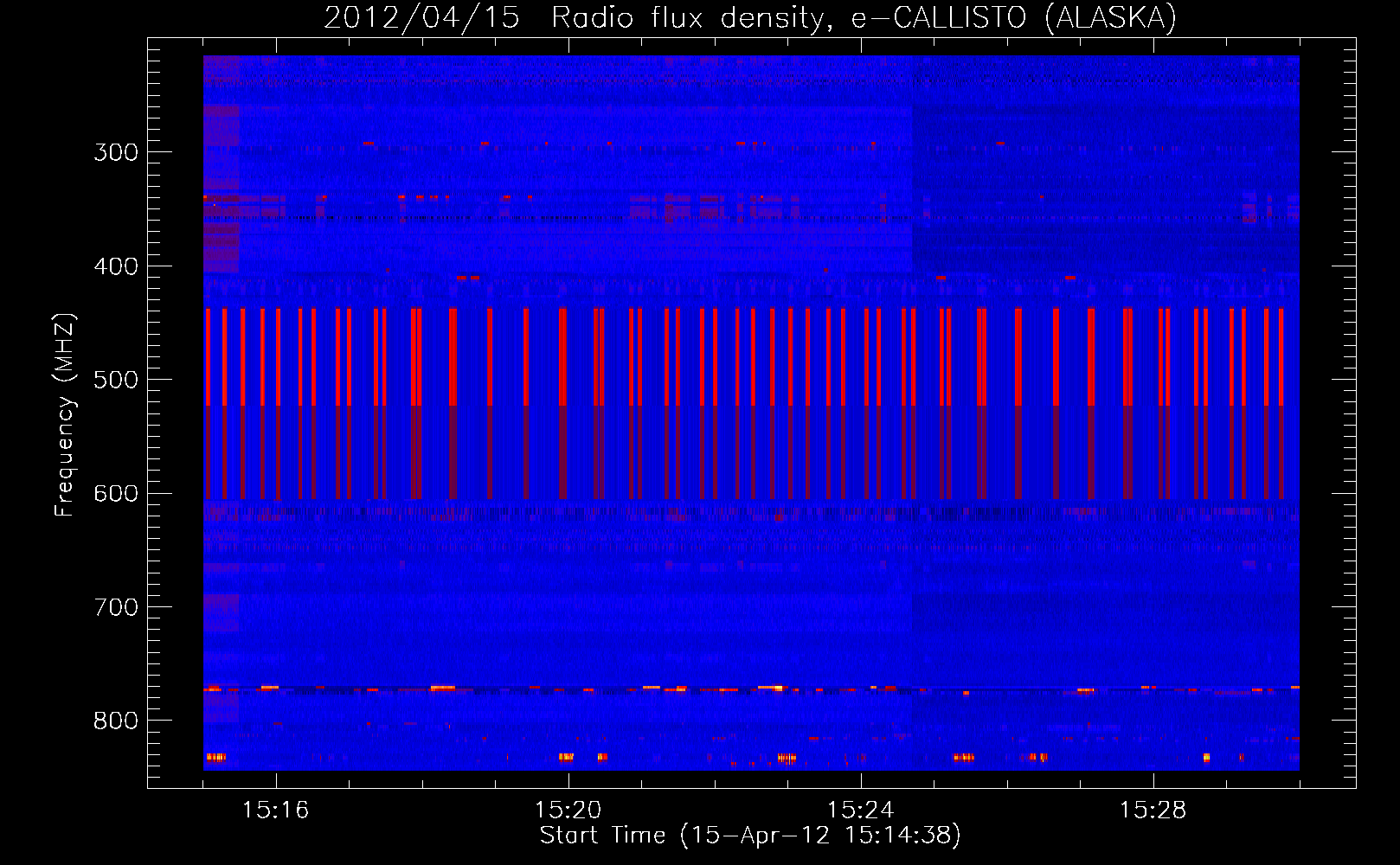Click the plot title '2012/04/15 Radio flux density, e-CALLISTO (ALASKA)'
The width and height of the screenshot is (1400, 865).
click(750, 17)
